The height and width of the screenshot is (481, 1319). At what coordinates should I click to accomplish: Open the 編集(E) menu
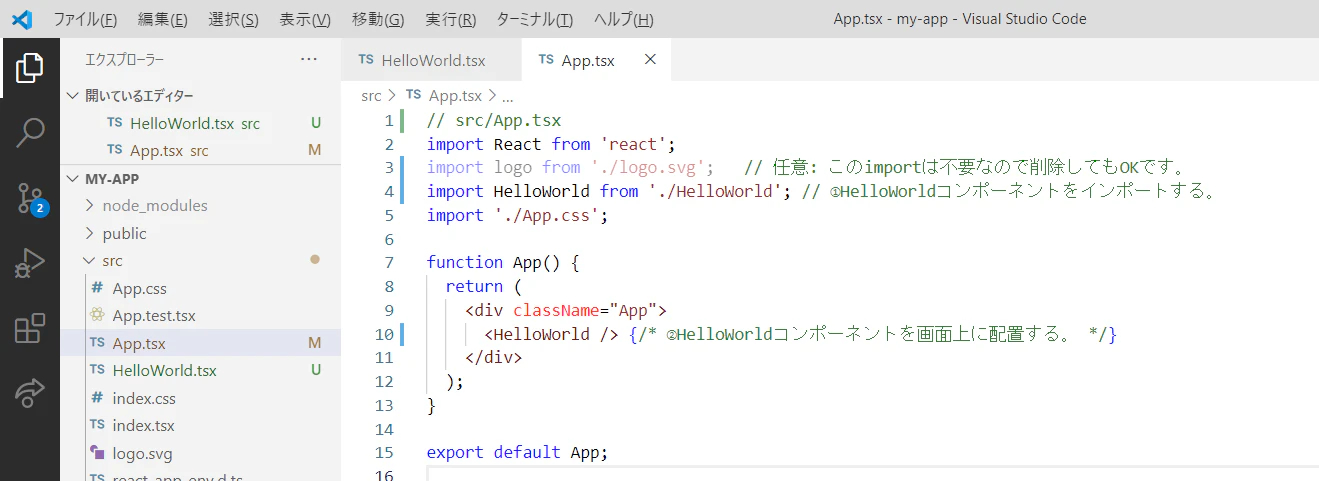162,19
